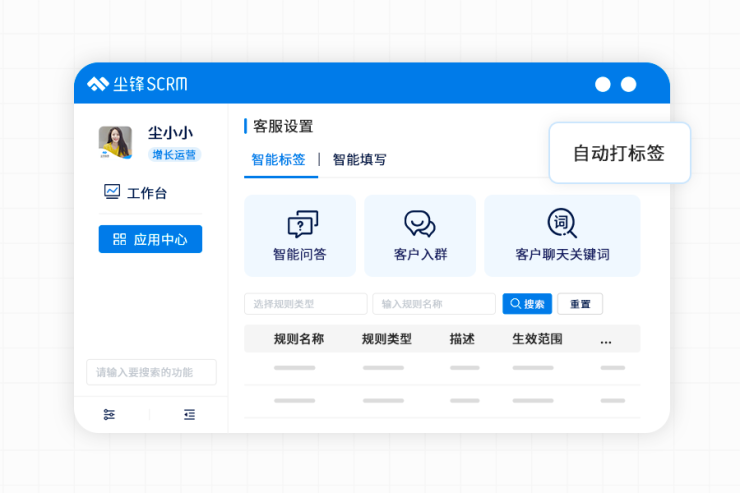Switch to the 智能标签 tab
Image resolution: width=740 pixels, height=493 pixels.
coord(278,159)
